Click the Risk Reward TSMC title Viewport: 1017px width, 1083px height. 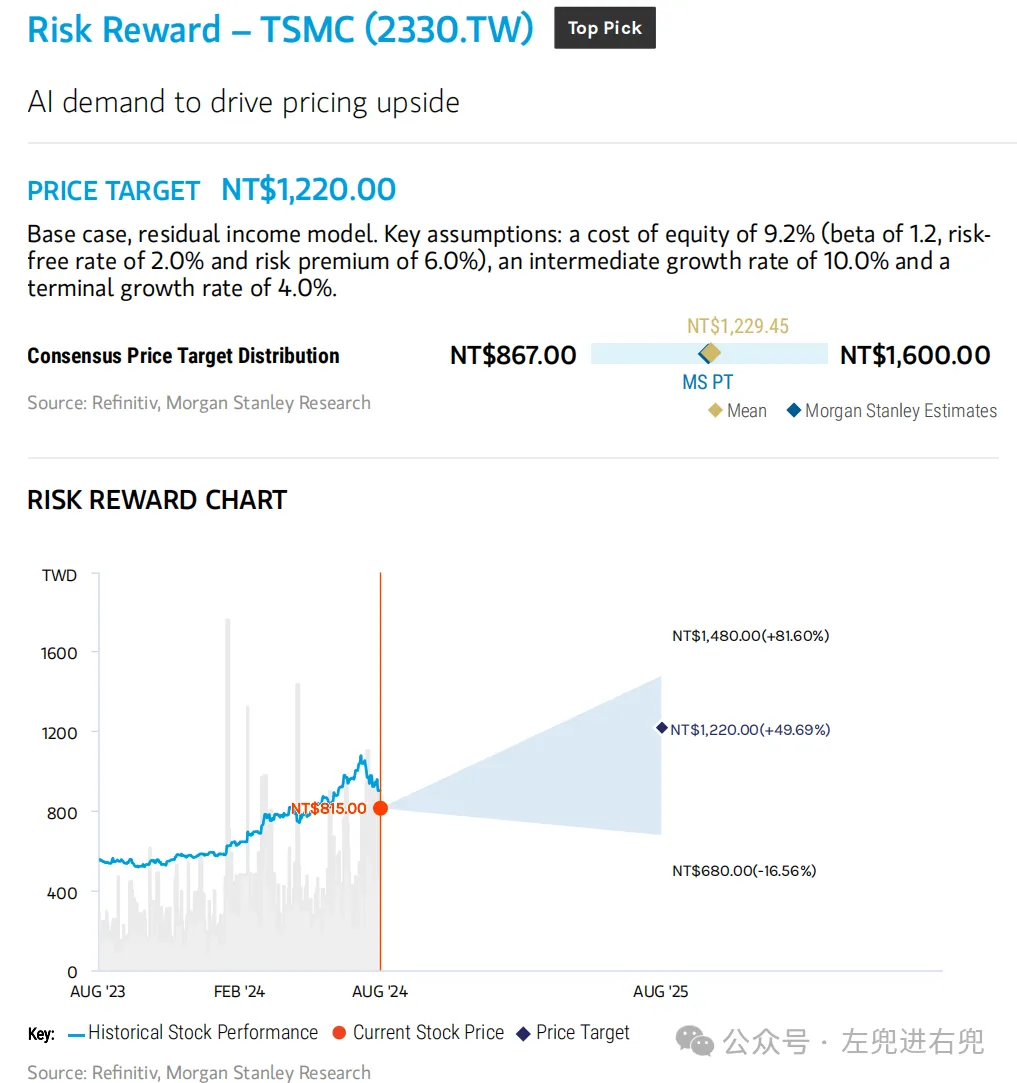click(281, 30)
